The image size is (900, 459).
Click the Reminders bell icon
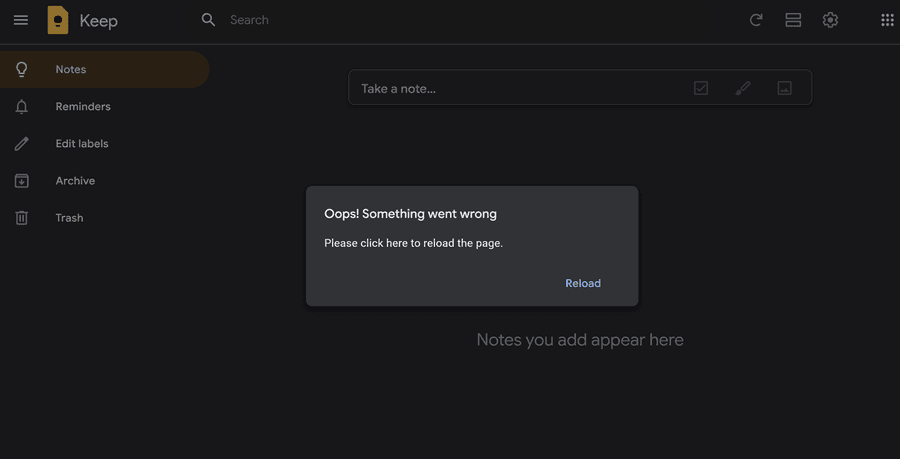pyautogui.click(x=21, y=107)
